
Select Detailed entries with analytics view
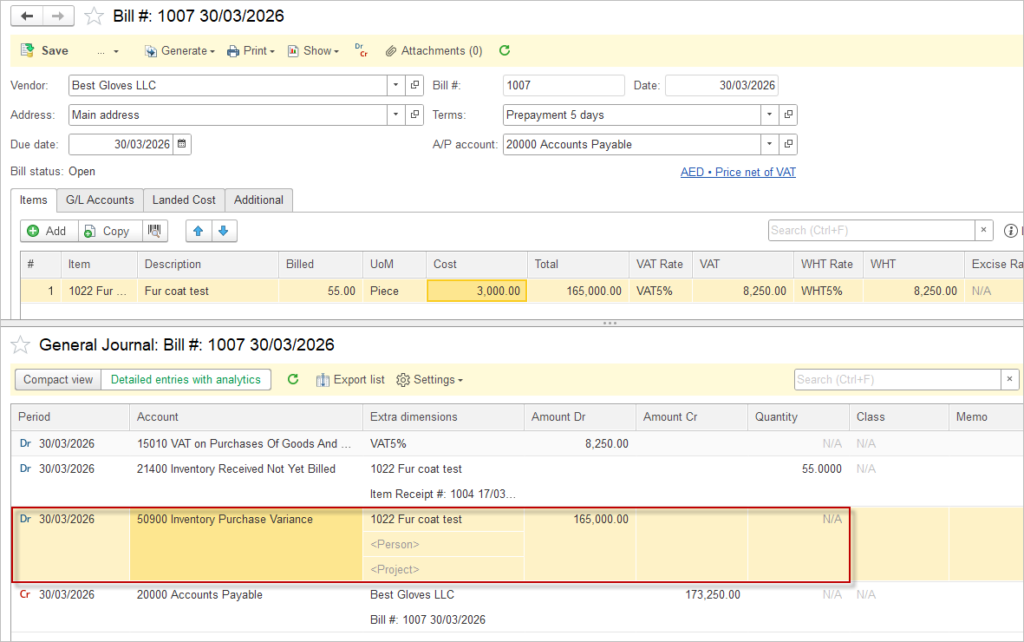[x=185, y=380]
